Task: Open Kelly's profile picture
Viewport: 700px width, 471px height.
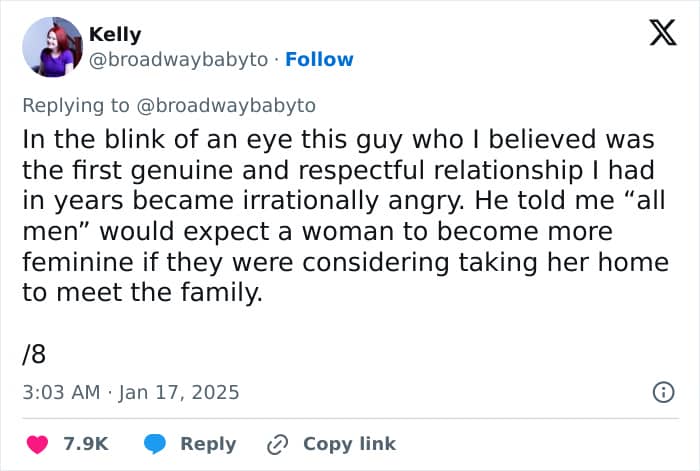Action: tap(53, 47)
